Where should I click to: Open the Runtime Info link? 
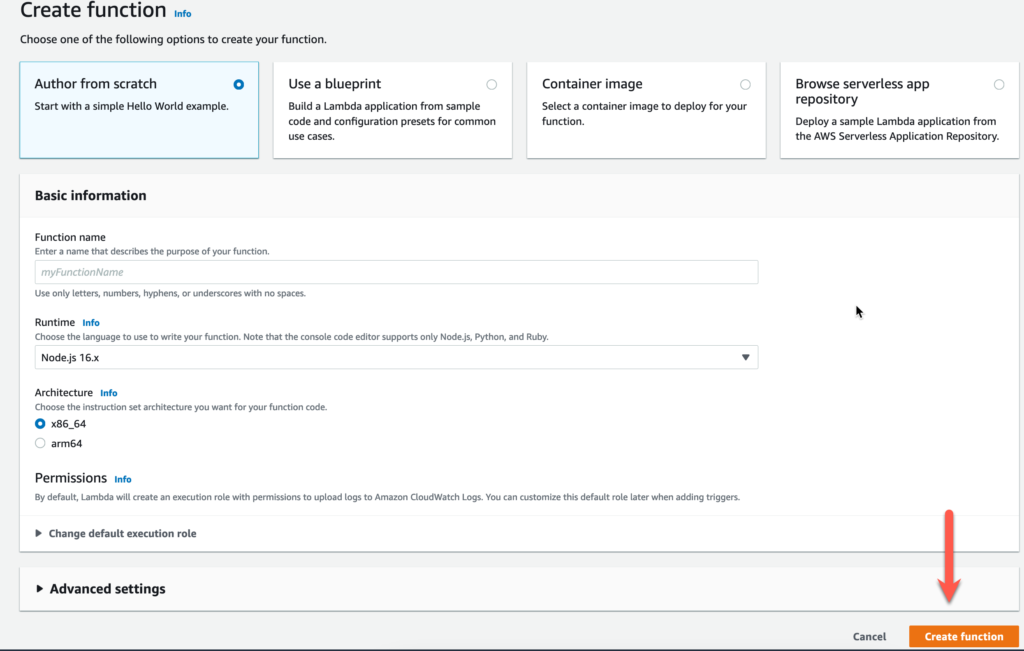click(91, 323)
